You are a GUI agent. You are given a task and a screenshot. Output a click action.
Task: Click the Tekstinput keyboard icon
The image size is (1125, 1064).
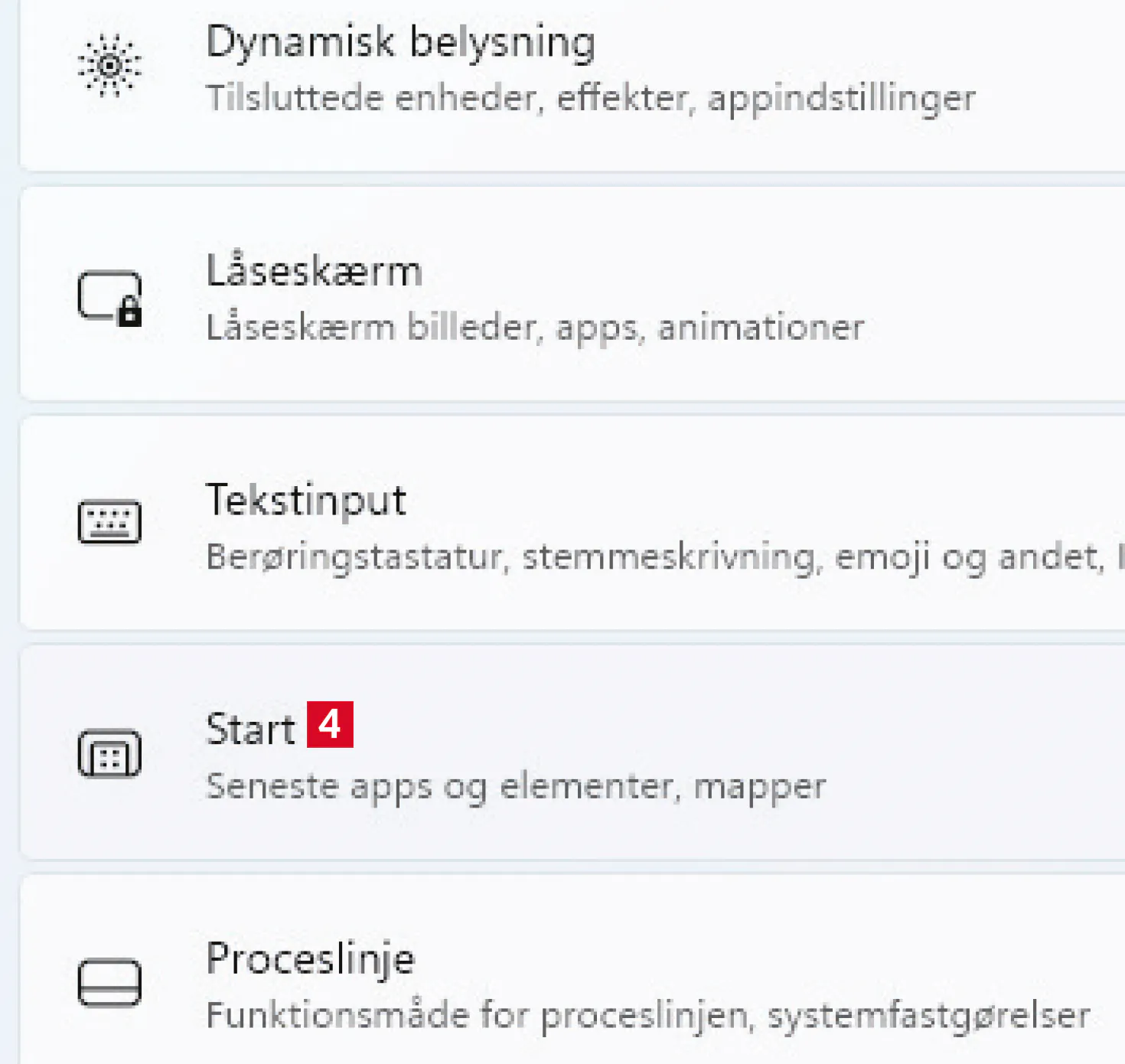109,522
